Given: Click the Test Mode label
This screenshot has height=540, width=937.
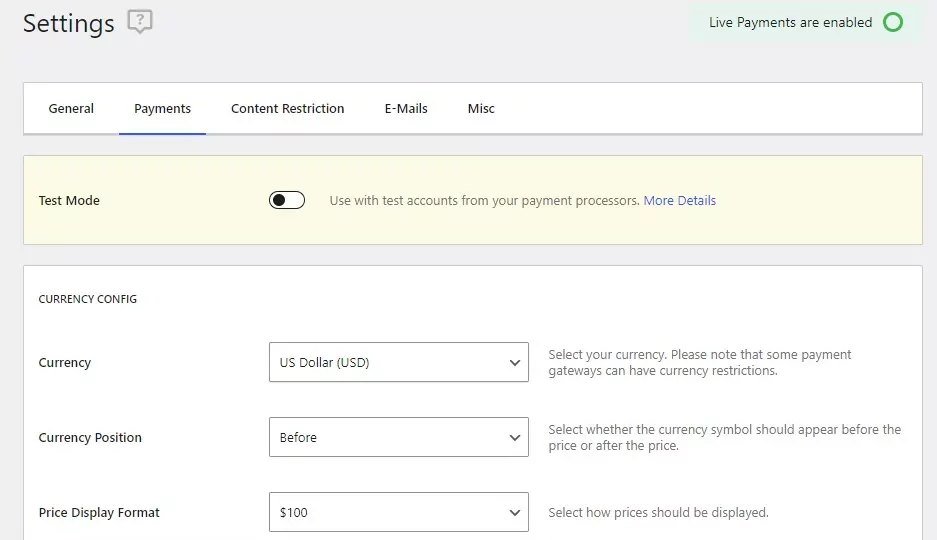Looking at the screenshot, I should [69, 201].
